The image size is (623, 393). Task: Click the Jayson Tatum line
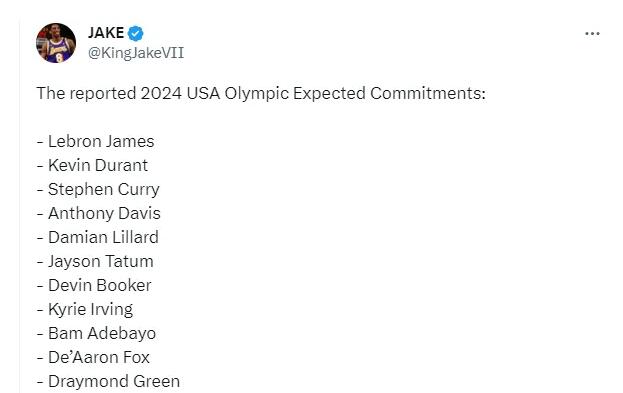(95, 261)
